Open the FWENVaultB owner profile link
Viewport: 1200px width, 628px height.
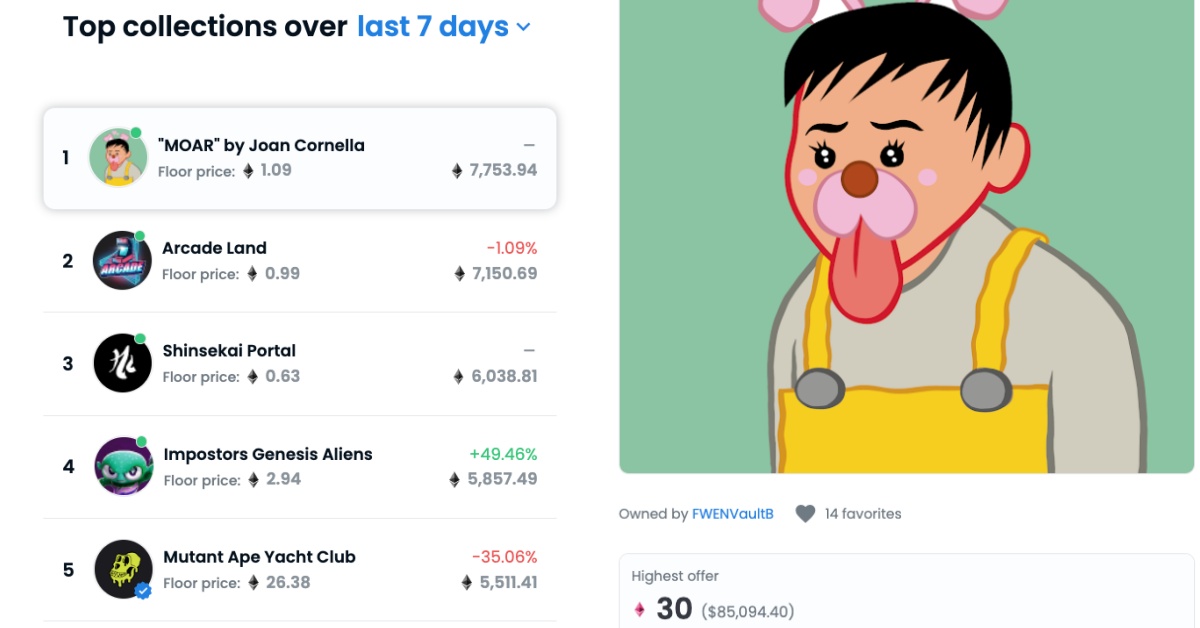click(x=732, y=514)
